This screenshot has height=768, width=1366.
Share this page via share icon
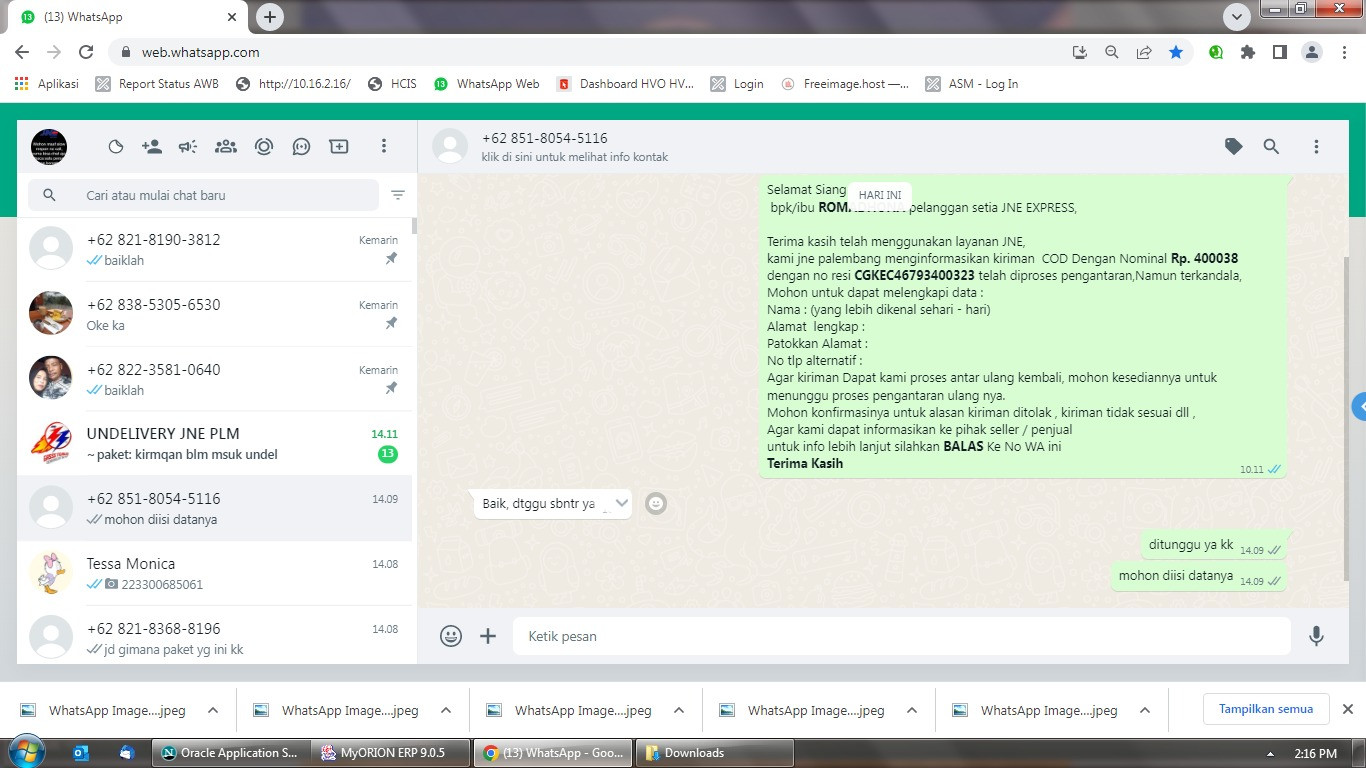(x=1143, y=52)
